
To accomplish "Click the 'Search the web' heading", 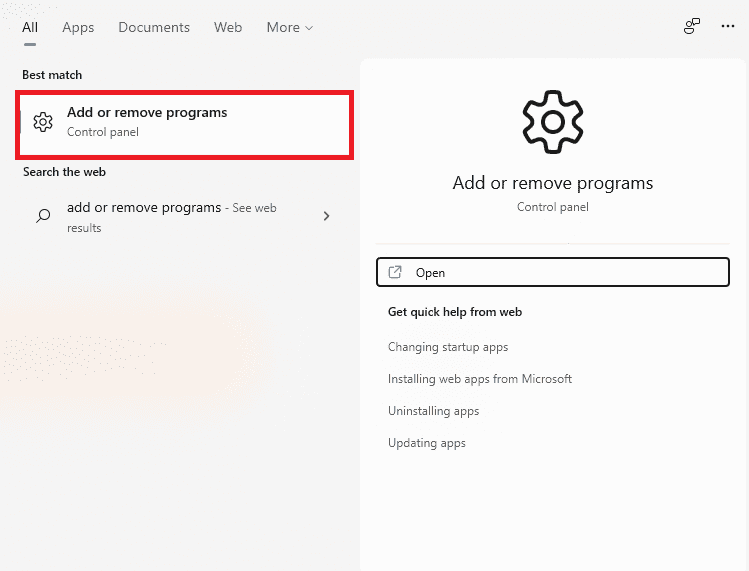I will 64,172.
